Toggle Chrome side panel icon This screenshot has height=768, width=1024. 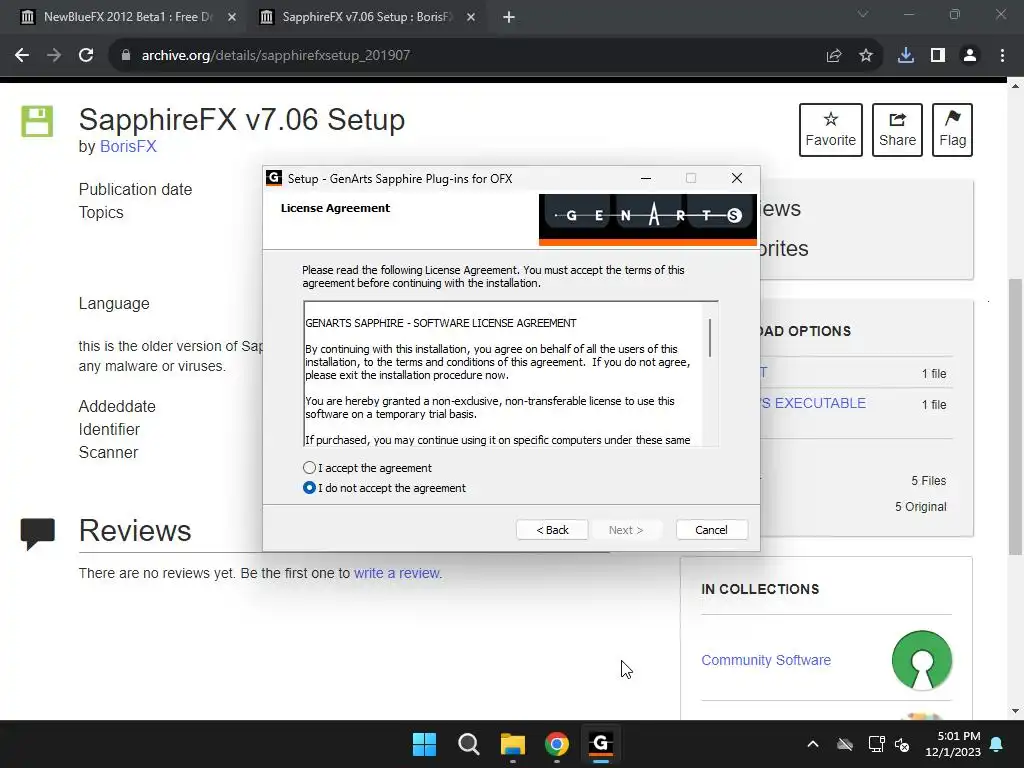pos(938,56)
